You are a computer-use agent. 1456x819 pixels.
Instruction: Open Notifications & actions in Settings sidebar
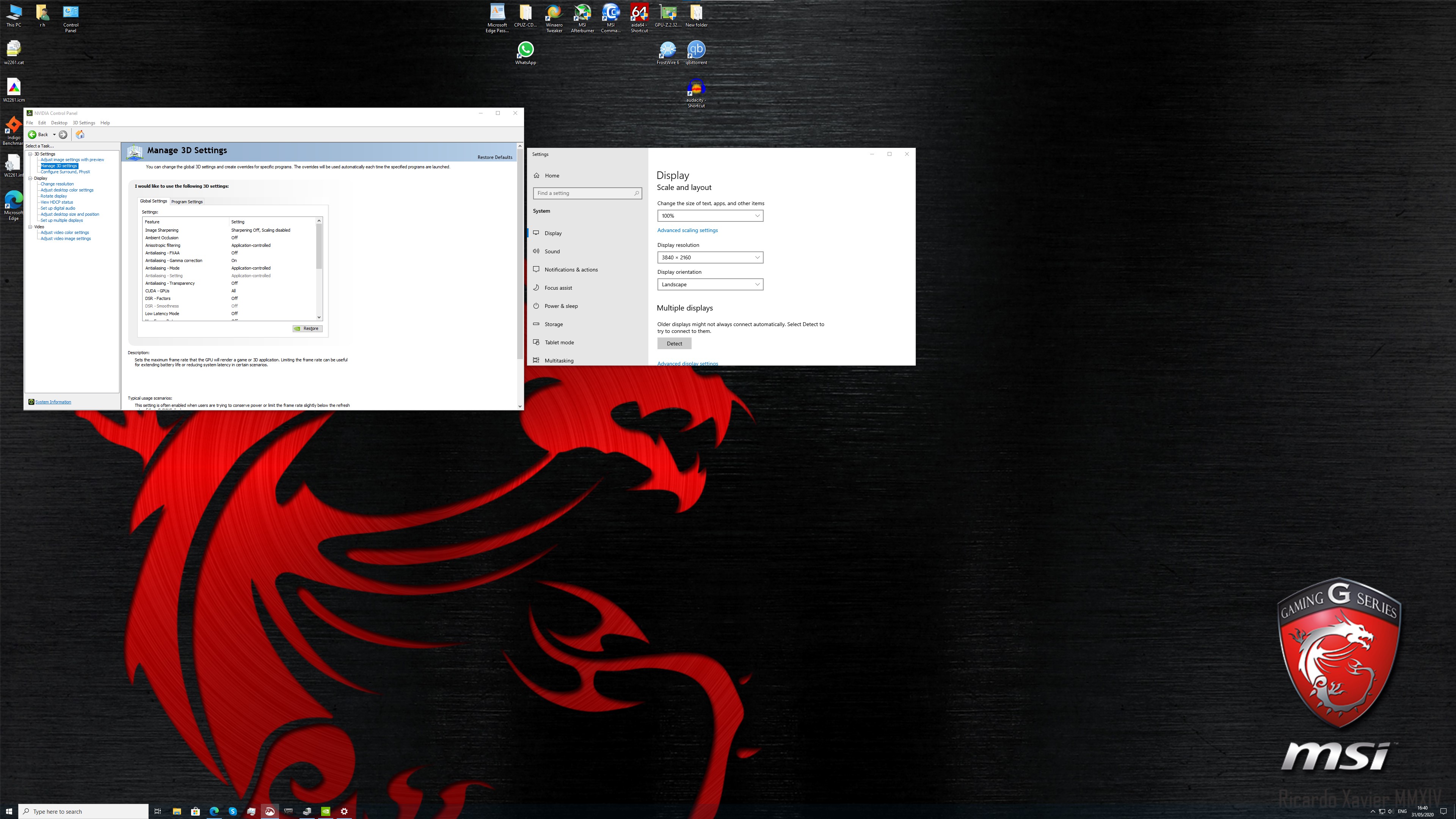pyautogui.click(x=587, y=270)
